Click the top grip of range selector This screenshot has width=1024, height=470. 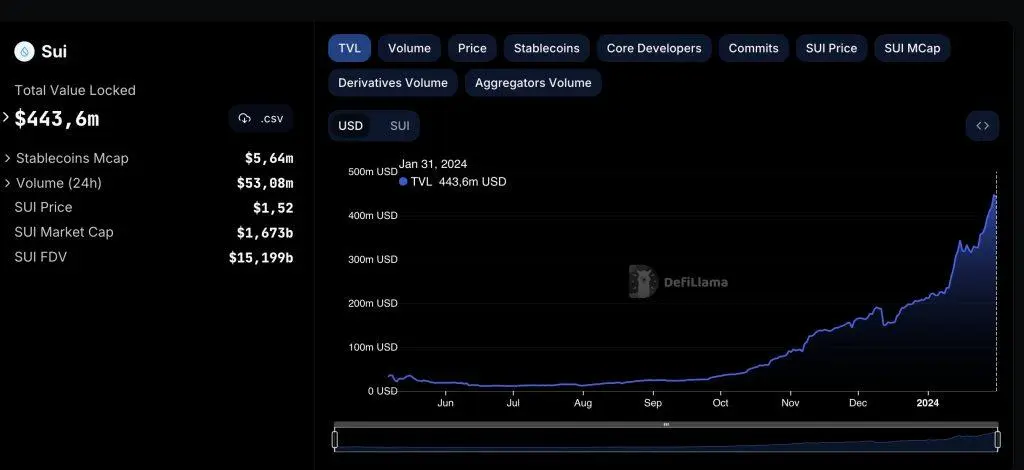pos(666,424)
